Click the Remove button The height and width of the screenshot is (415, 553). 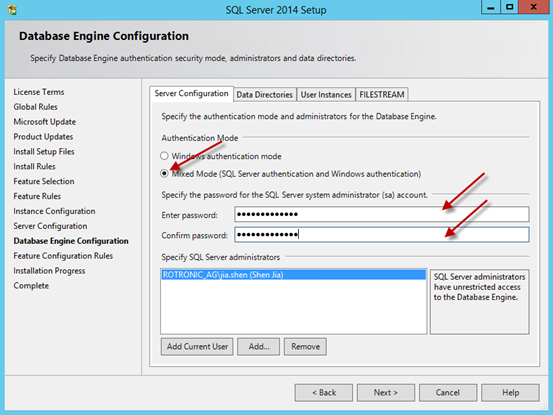[x=305, y=347]
